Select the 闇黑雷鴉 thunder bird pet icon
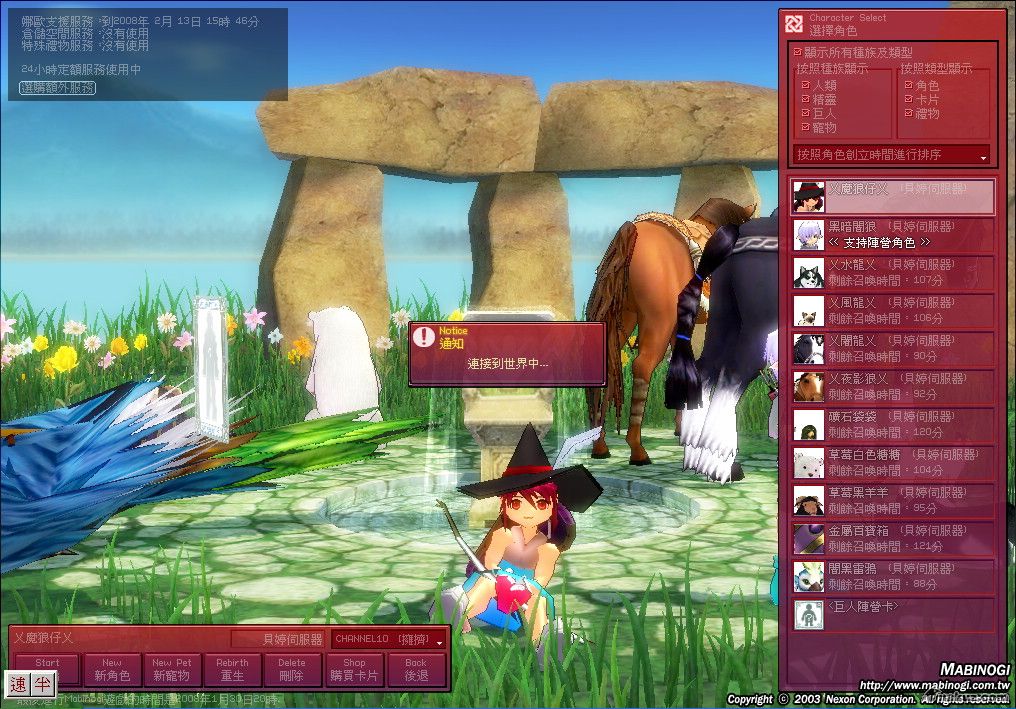 808,577
